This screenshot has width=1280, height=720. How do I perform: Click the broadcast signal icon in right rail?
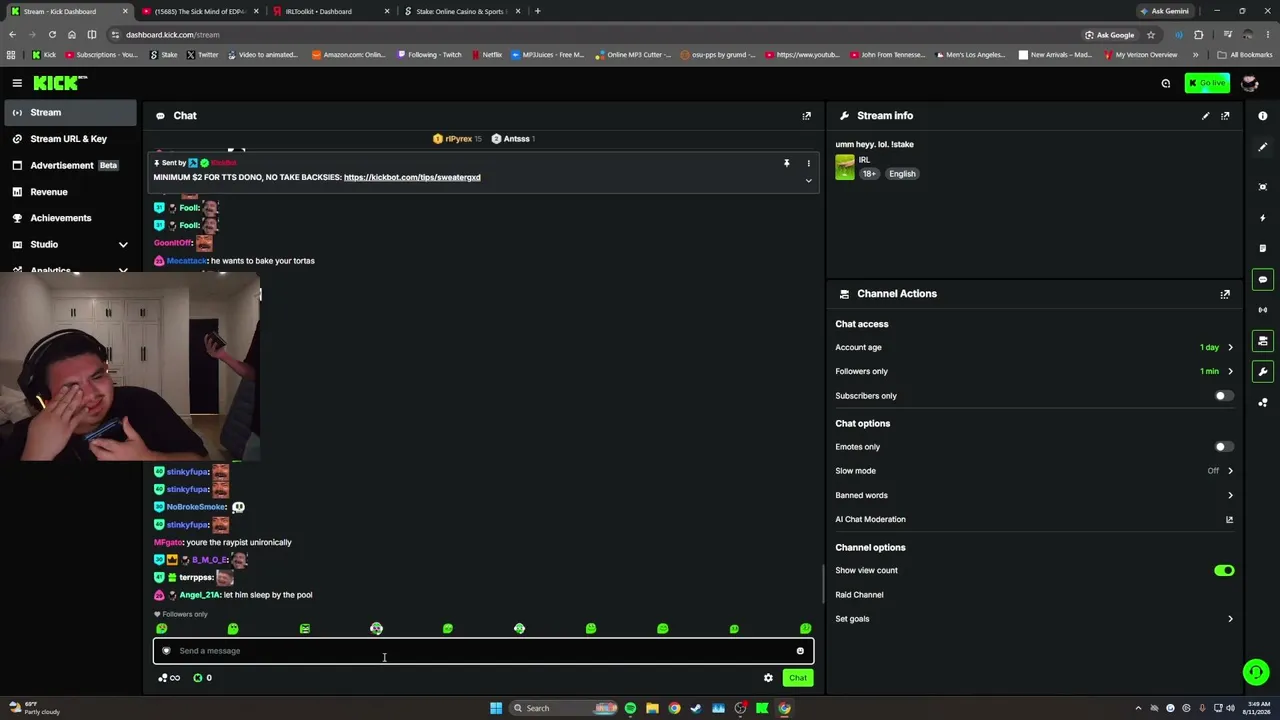click(x=1263, y=310)
